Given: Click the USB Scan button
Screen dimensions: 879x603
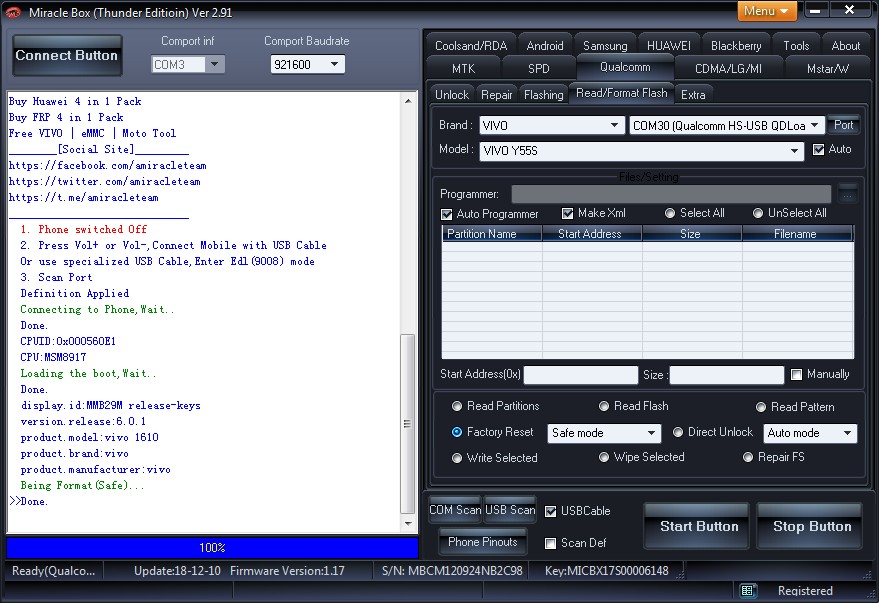Looking at the screenshot, I should tap(510, 510).
